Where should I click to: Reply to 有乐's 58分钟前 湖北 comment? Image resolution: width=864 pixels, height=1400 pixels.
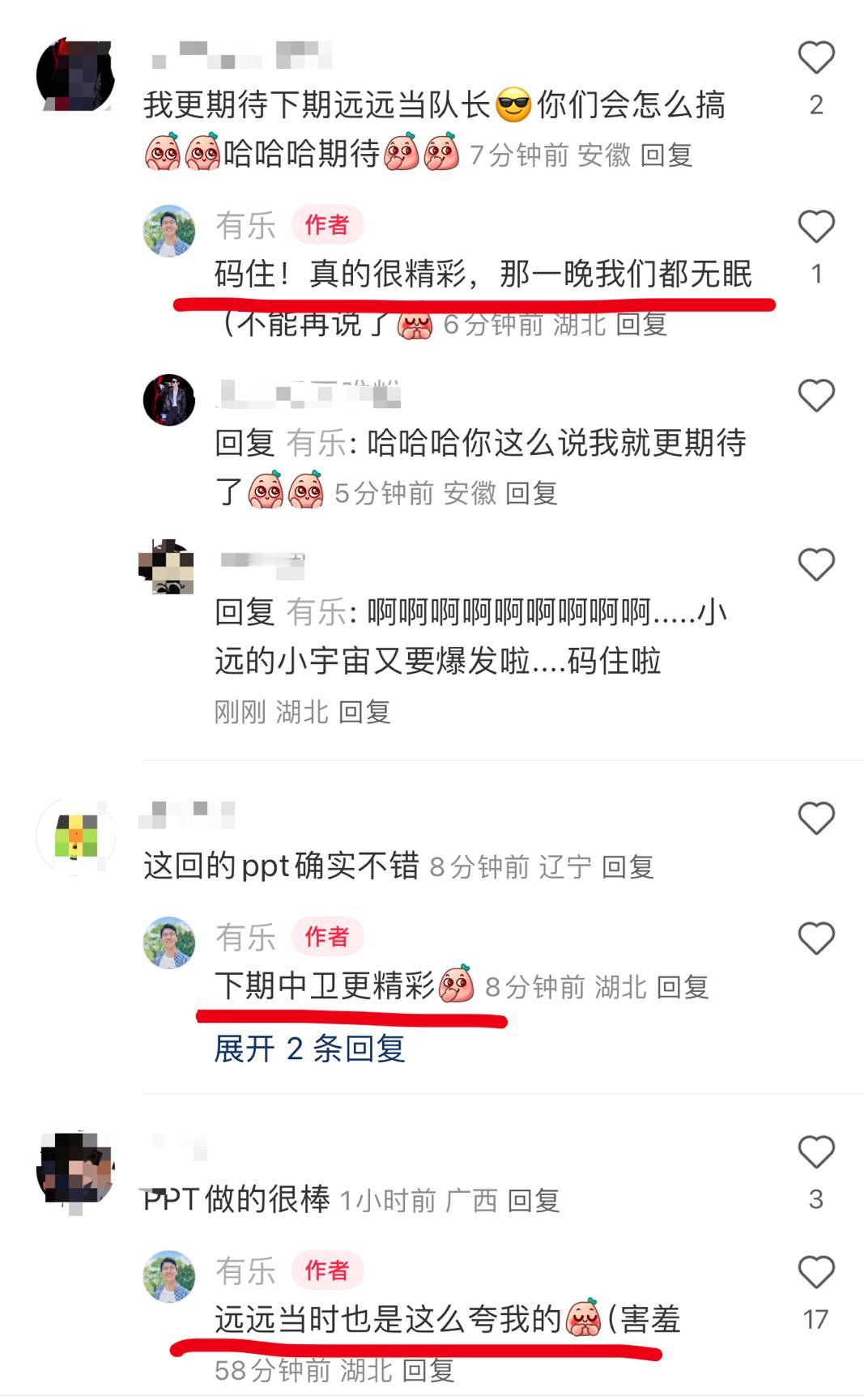[428, 1370]
